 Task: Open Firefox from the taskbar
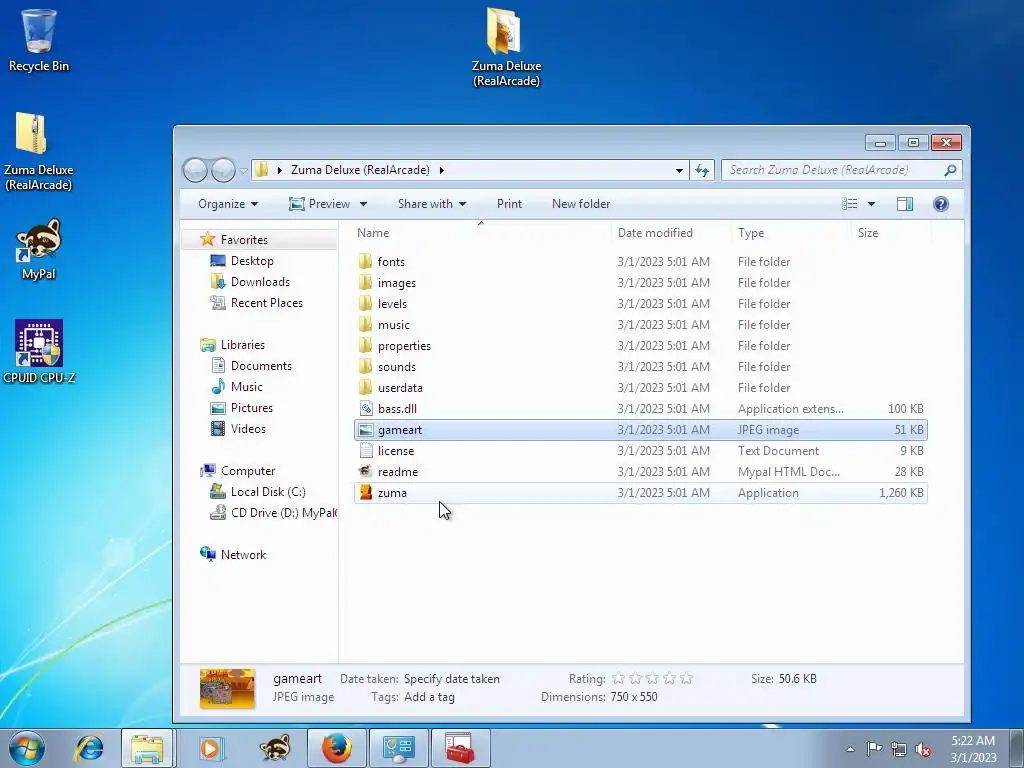336,748
